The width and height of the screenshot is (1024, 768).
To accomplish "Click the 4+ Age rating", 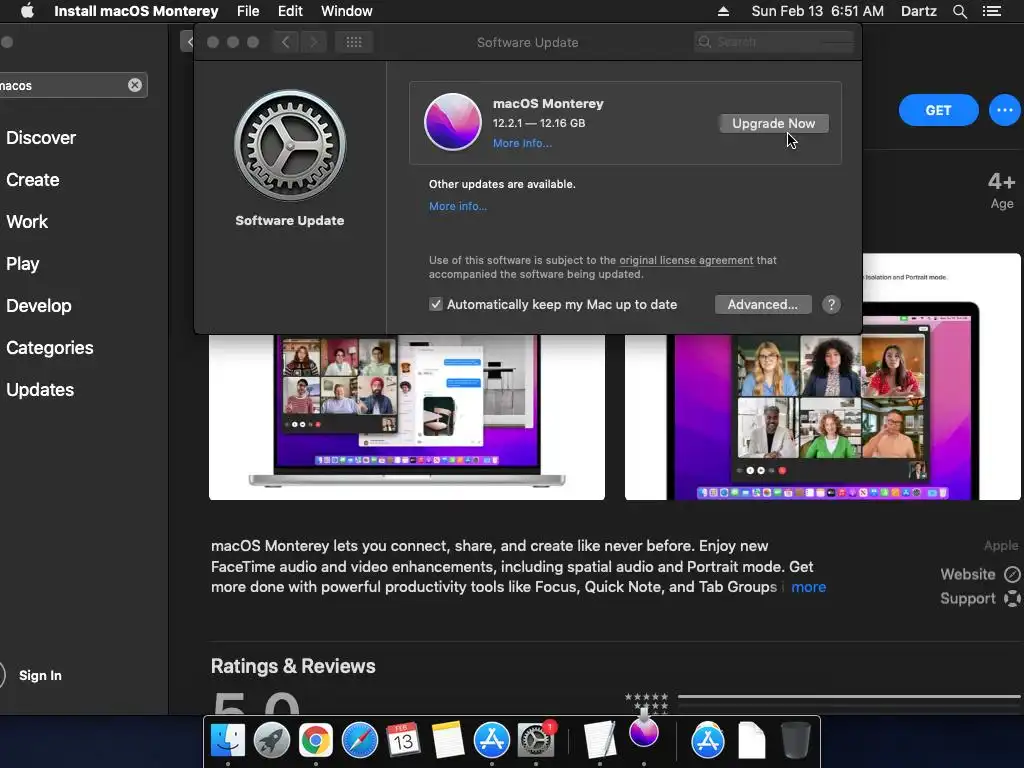I will tap(1001, 190).
